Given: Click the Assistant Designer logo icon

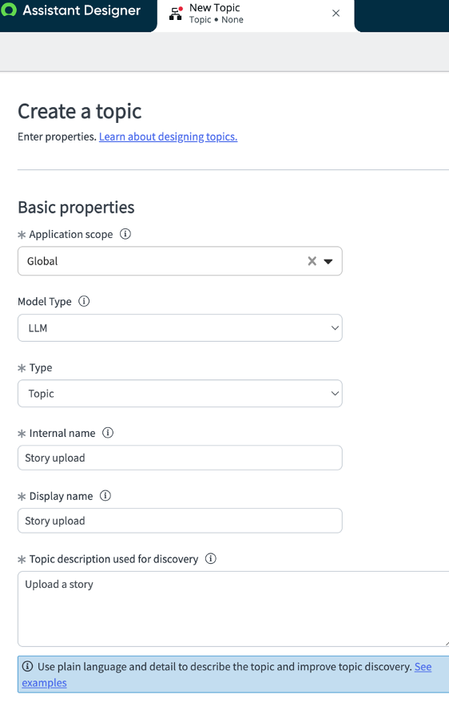Looking at the screenshot, I should coord(9,9).
